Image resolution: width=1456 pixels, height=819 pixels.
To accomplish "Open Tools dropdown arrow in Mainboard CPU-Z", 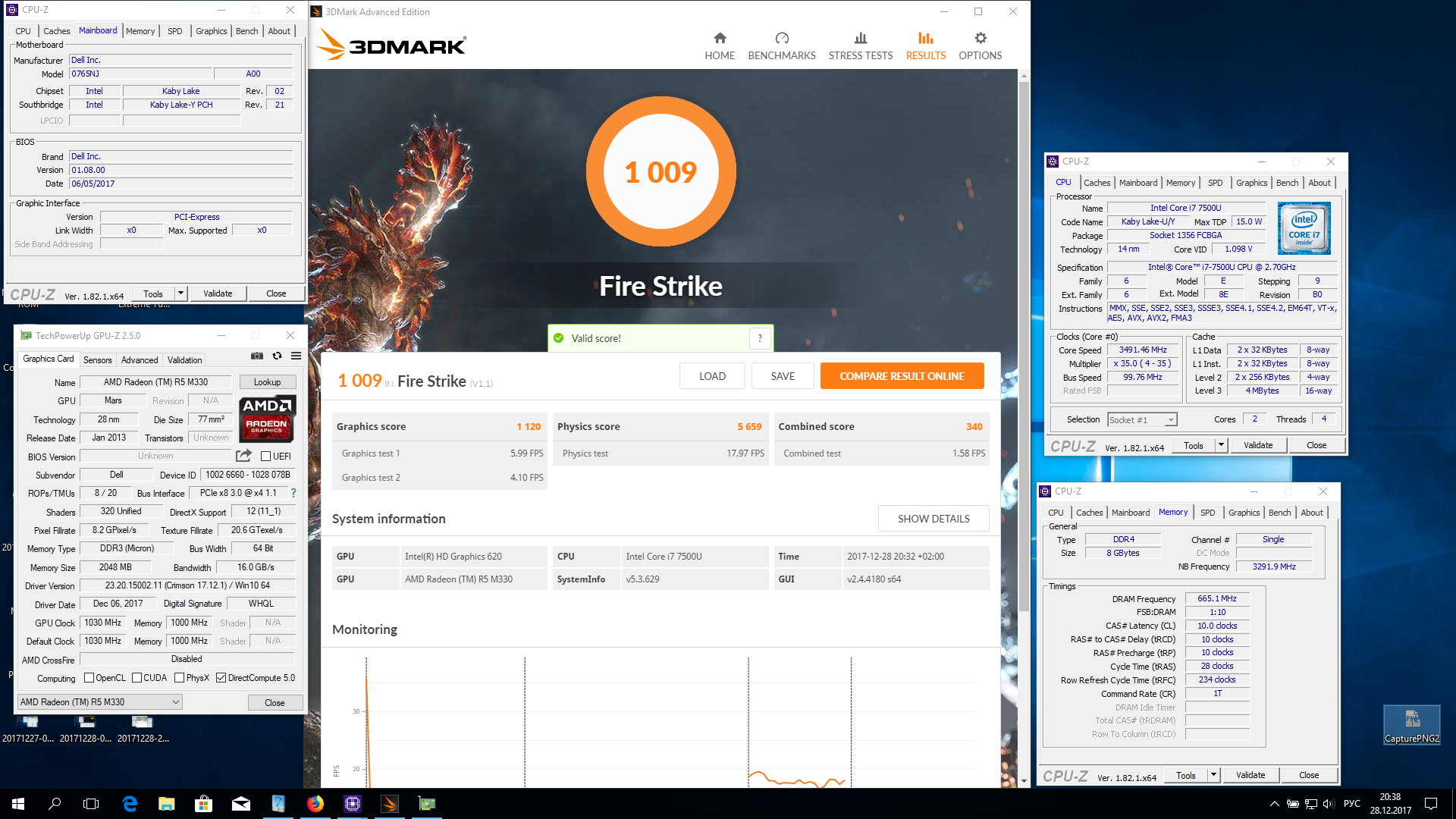I will (180, 293).
